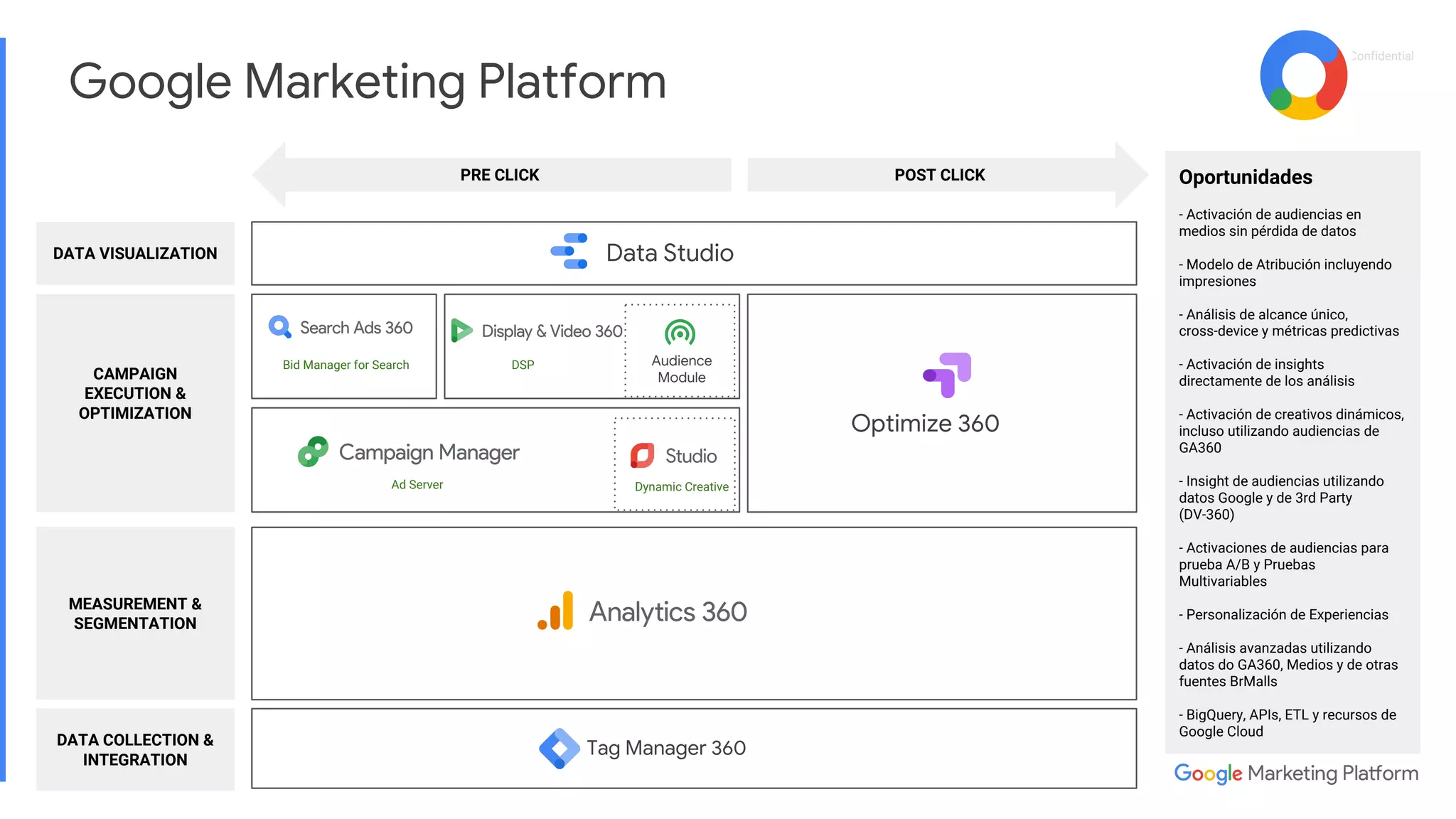Click the Google Marketing Platform ring logo
The width and height of the screenshot is (1456, 819).
pos(1303,75)
